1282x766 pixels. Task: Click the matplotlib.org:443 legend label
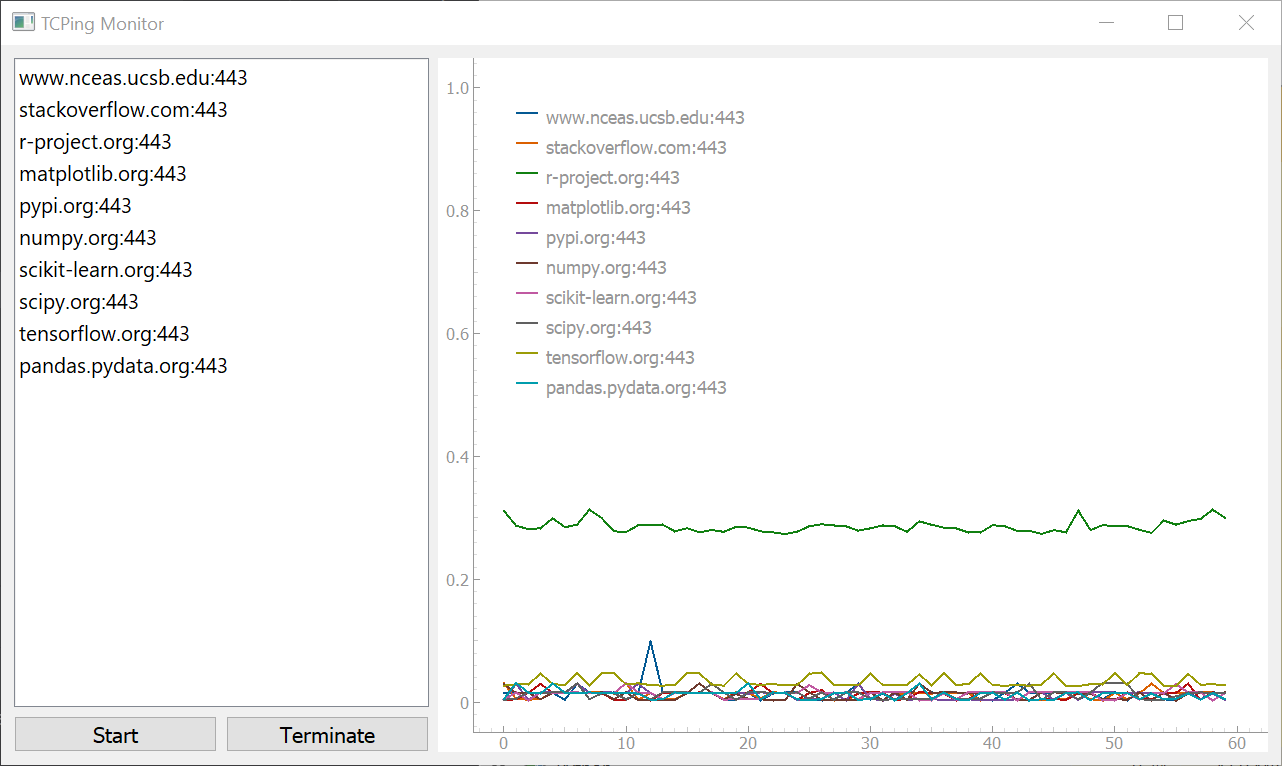tap(618, 208)
